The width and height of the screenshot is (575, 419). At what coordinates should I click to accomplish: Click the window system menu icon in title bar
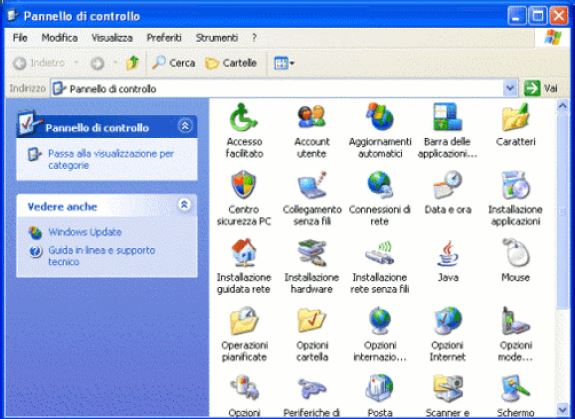point(13,15)
